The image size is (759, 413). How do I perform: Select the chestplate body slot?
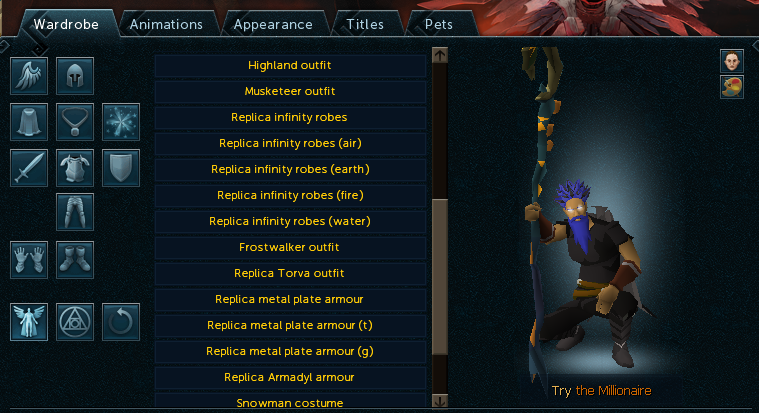coord(75,168)
